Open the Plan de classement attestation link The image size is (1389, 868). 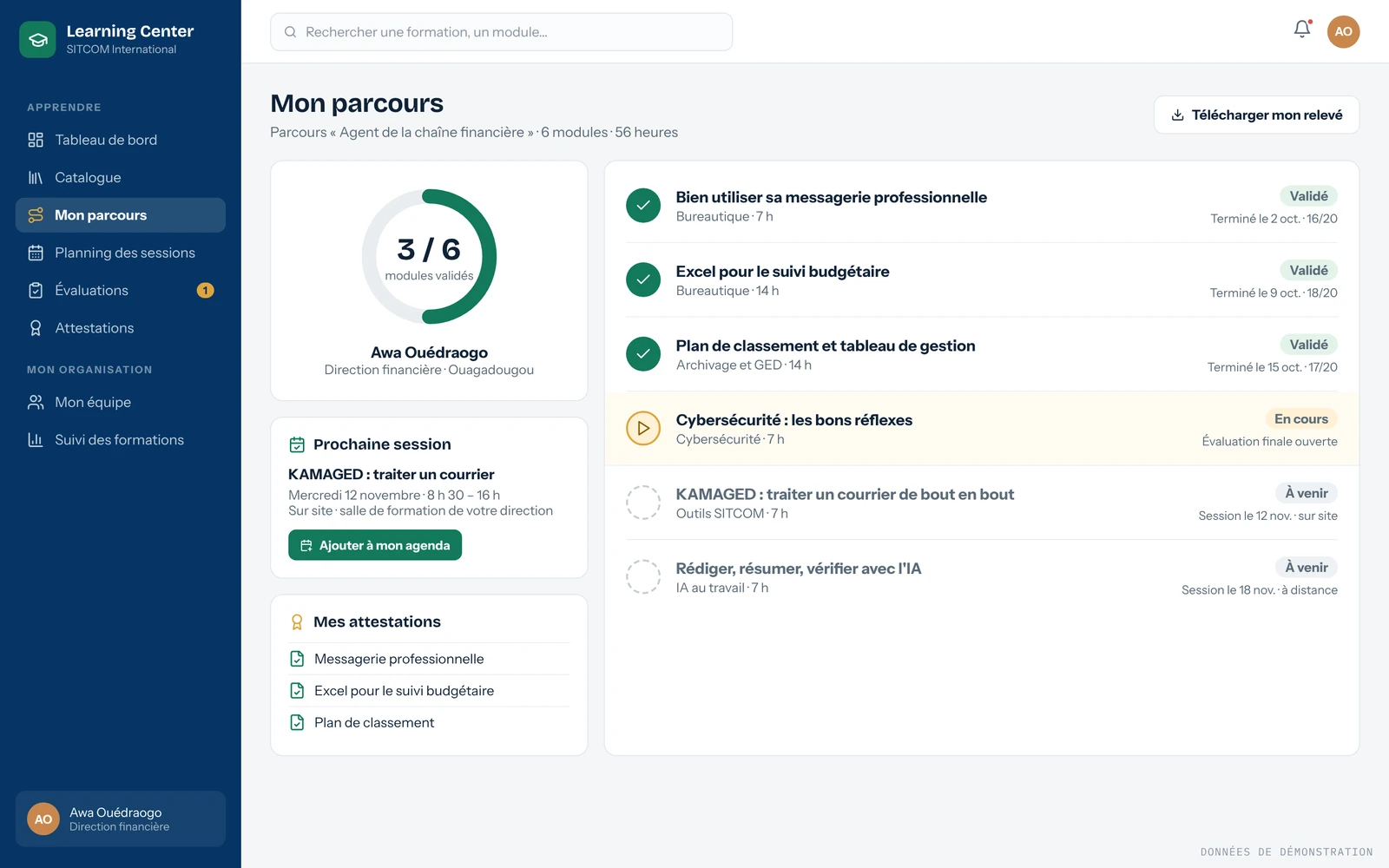tap(429, 722)
